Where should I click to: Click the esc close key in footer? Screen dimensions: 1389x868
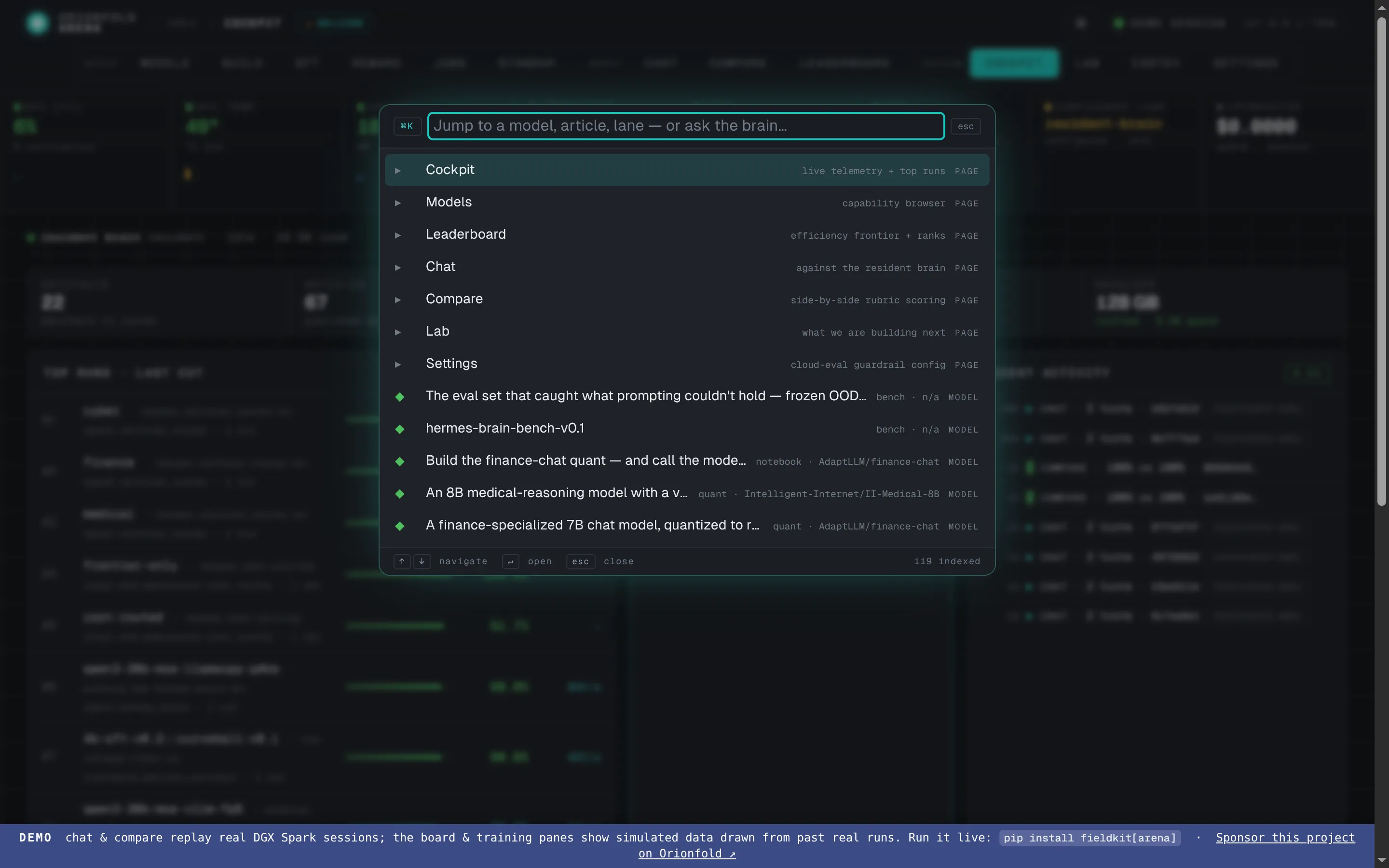[580, 561]
